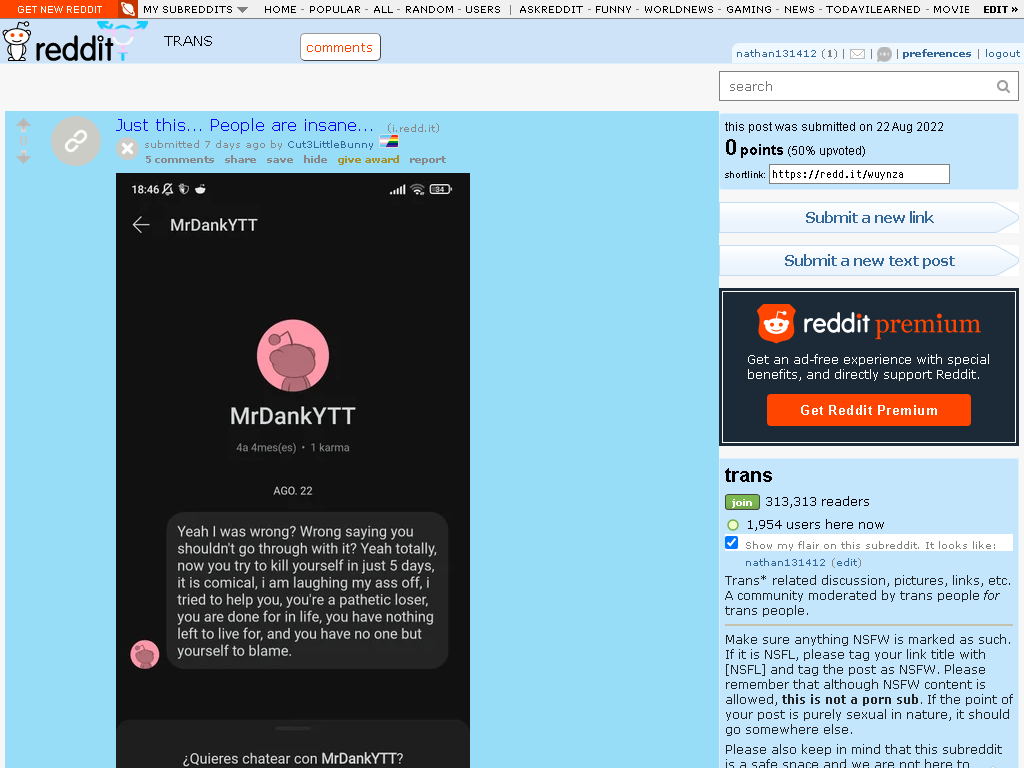Upvote the 'Just this... People are insane...' post

tap(24, 124)
